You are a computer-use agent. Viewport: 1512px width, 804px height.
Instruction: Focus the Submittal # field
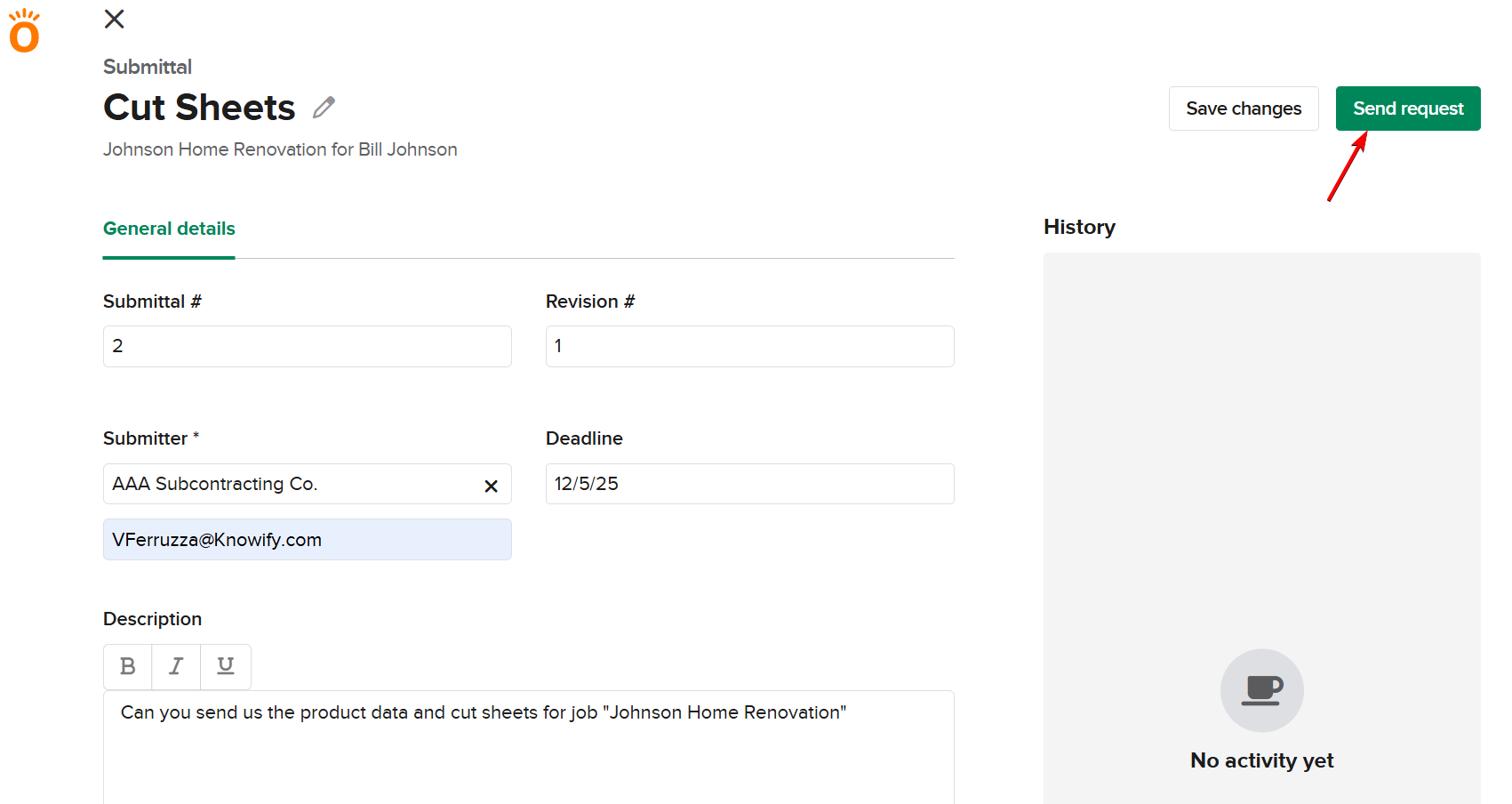(307, 346)
